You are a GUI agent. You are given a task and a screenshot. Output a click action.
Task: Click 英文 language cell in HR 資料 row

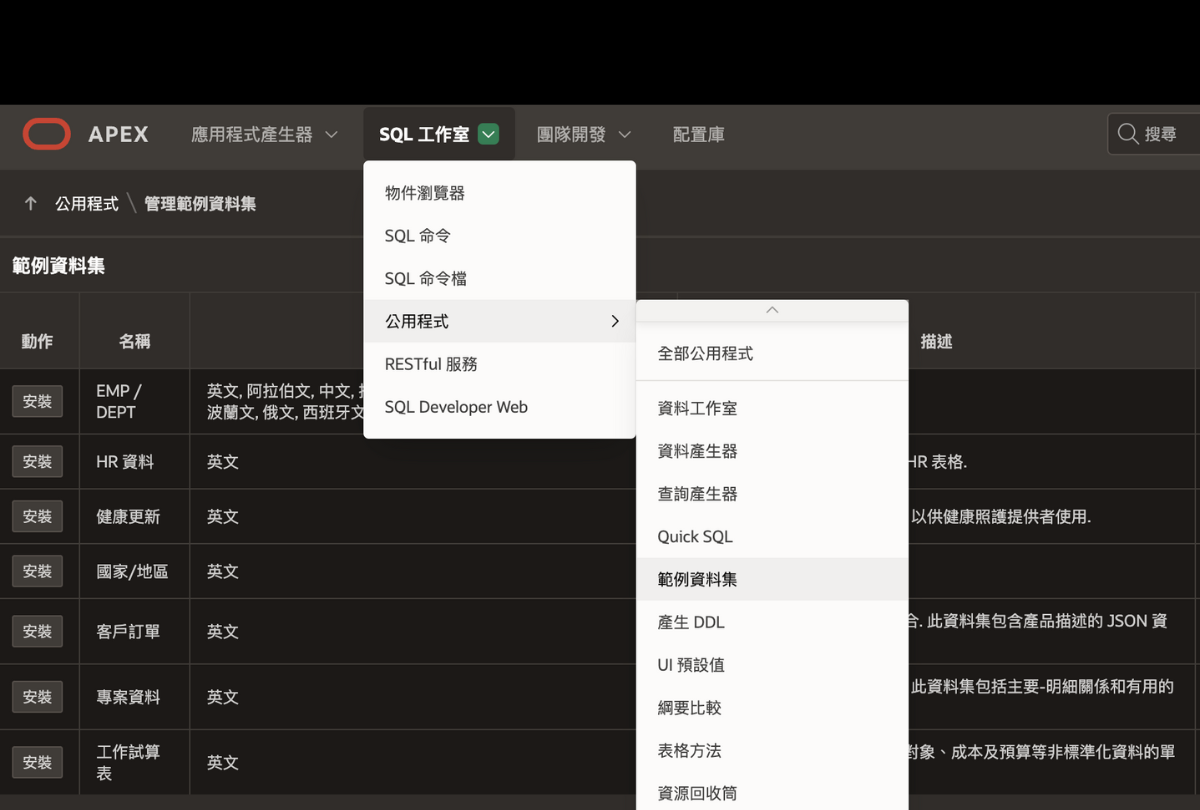(x=223, y=462)
